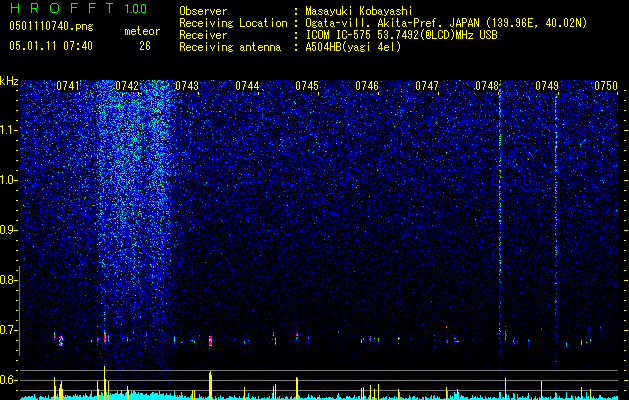629x400 pixels.
Task: Click the 0745 time marker
Action: click(307, 86)
